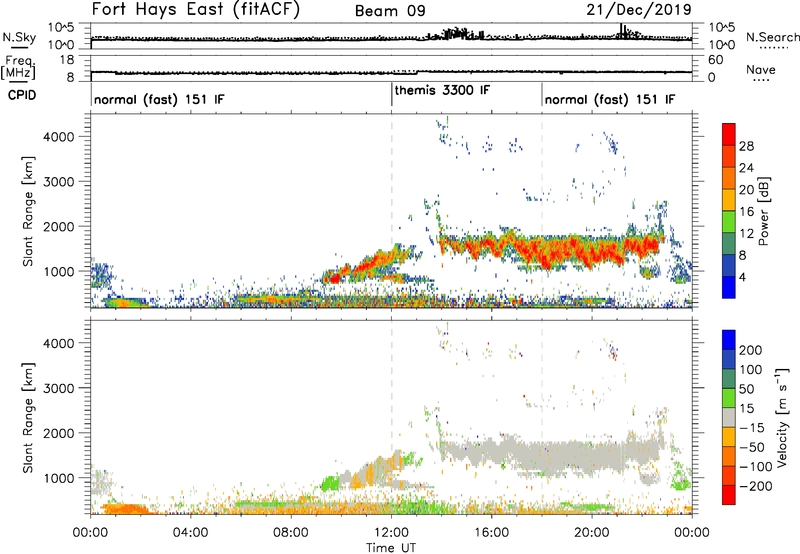This screenshot has height=554, width=800.
Task: Click the 'Beam 09' label
Action: 390,11
